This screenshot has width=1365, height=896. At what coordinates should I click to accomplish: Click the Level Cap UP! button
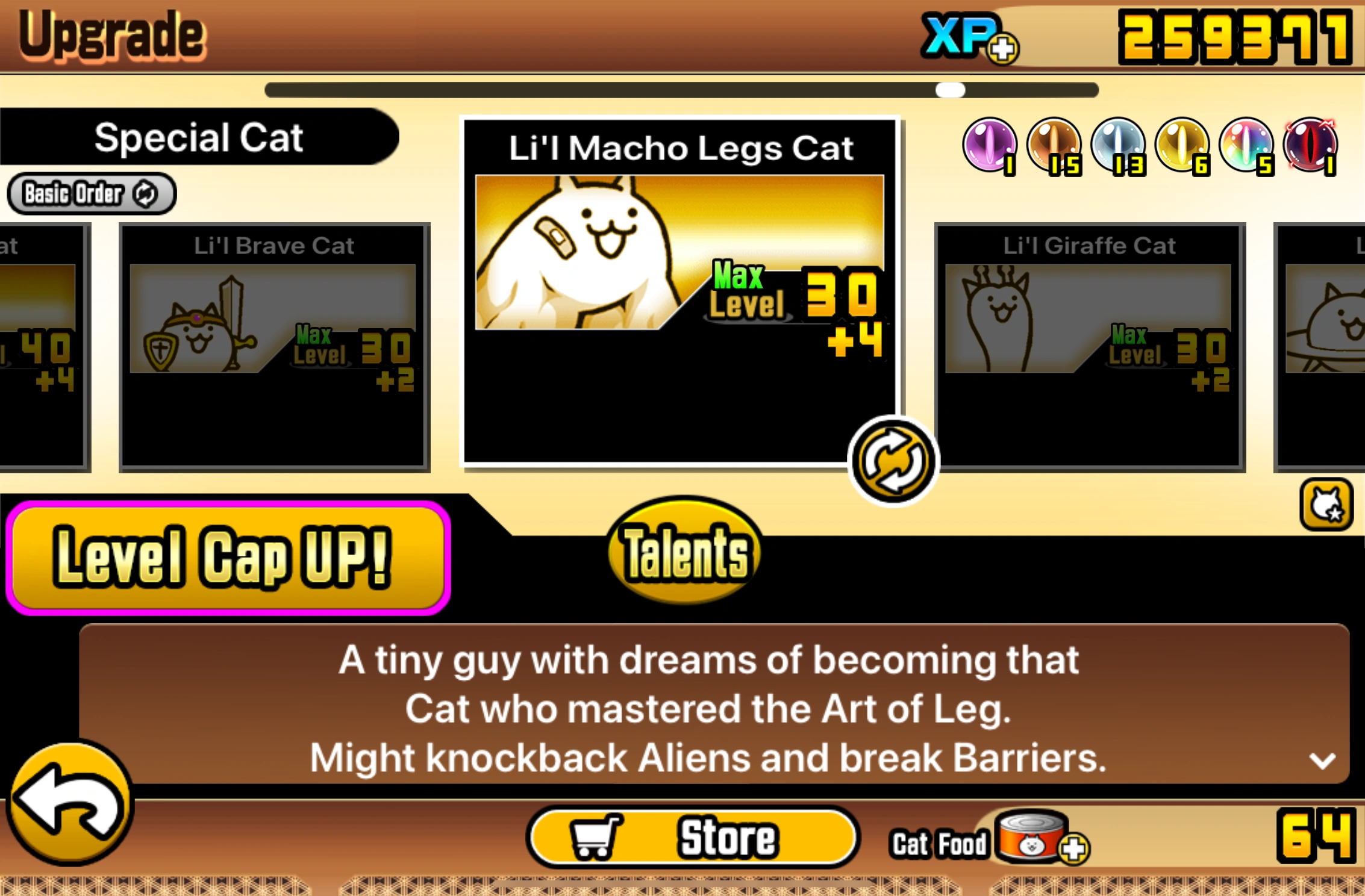pos(228,557)
